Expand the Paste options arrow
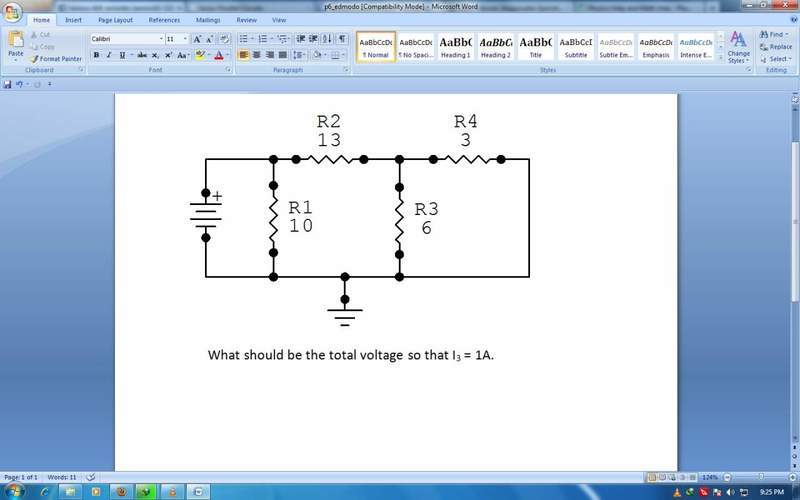Screen dimensions: 800x500 [x=16, y=60]
